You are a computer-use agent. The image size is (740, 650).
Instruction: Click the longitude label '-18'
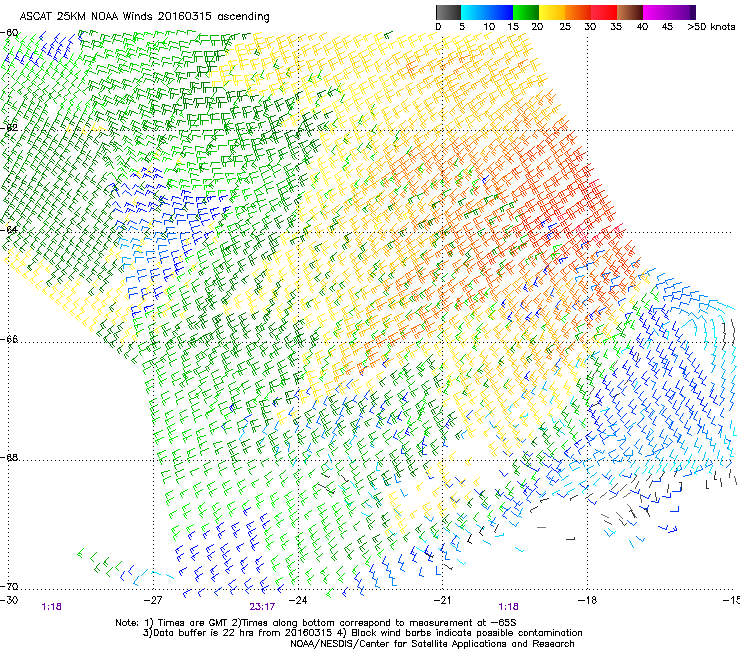point(587,600)
